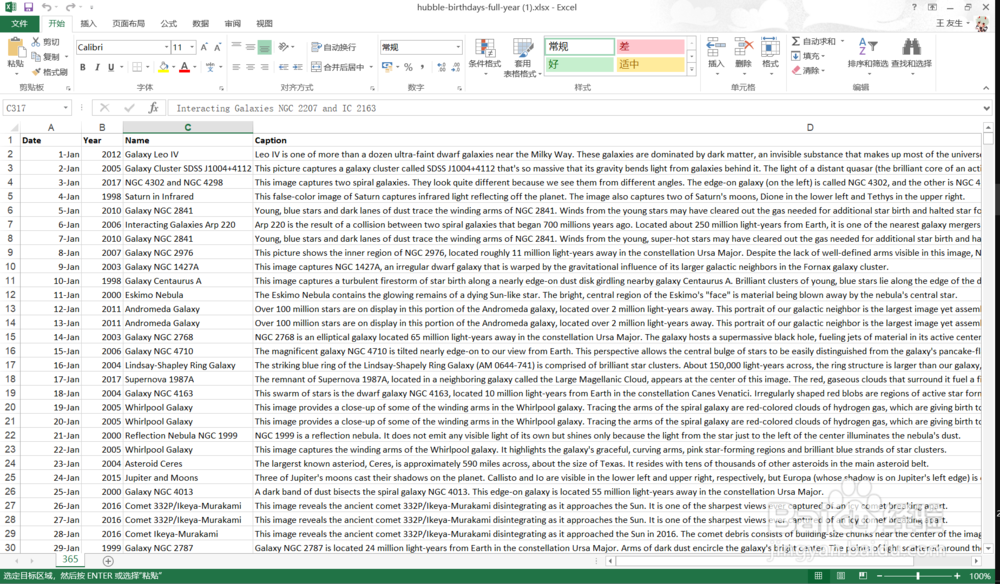
Task: Set top vertical alignment
Action: tap(236, 47)
